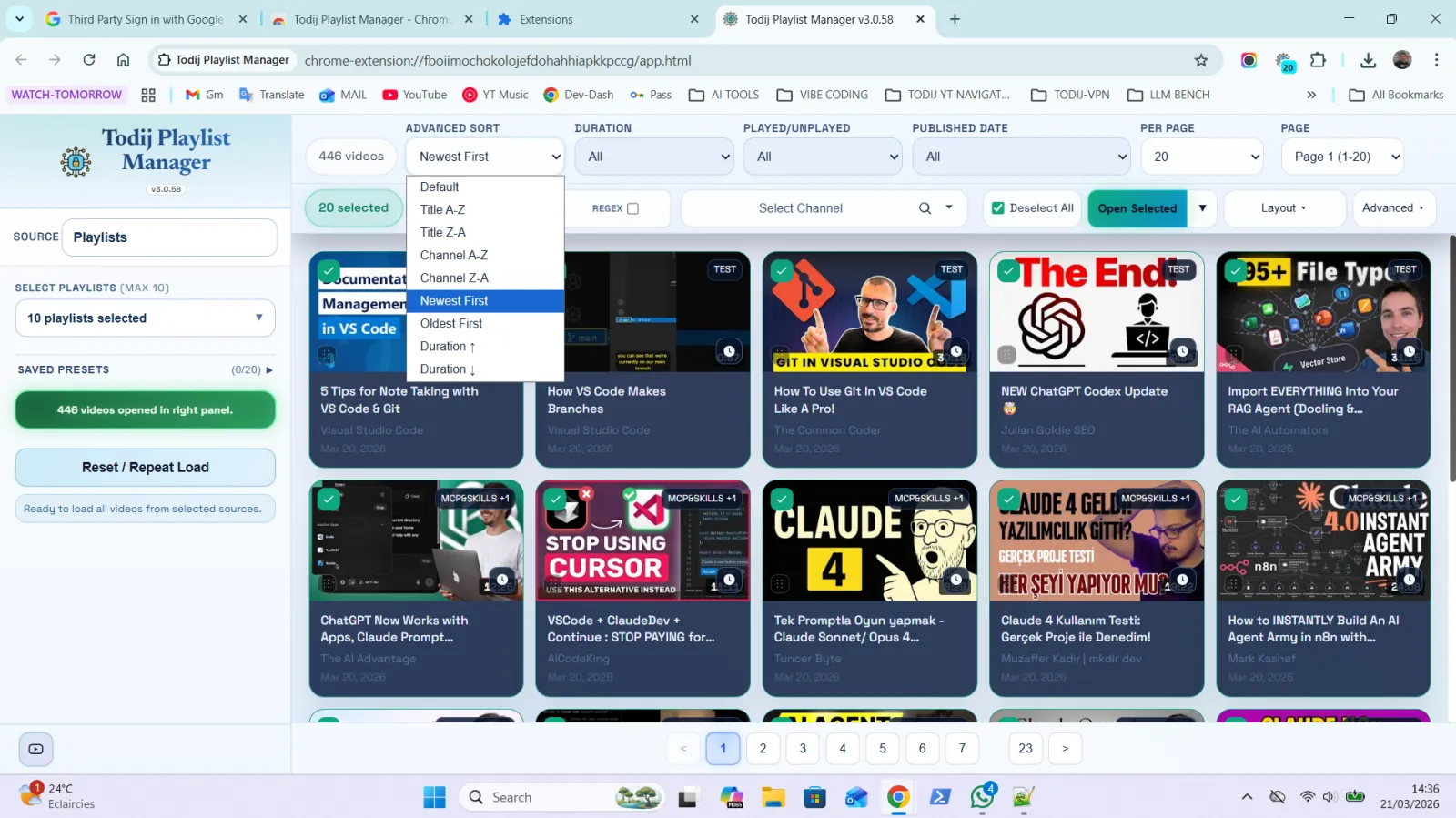This screenshot has height=818, width=1456.
Task: Choose Channel Z-A in the sort list
Action: (x=485, y=278)
